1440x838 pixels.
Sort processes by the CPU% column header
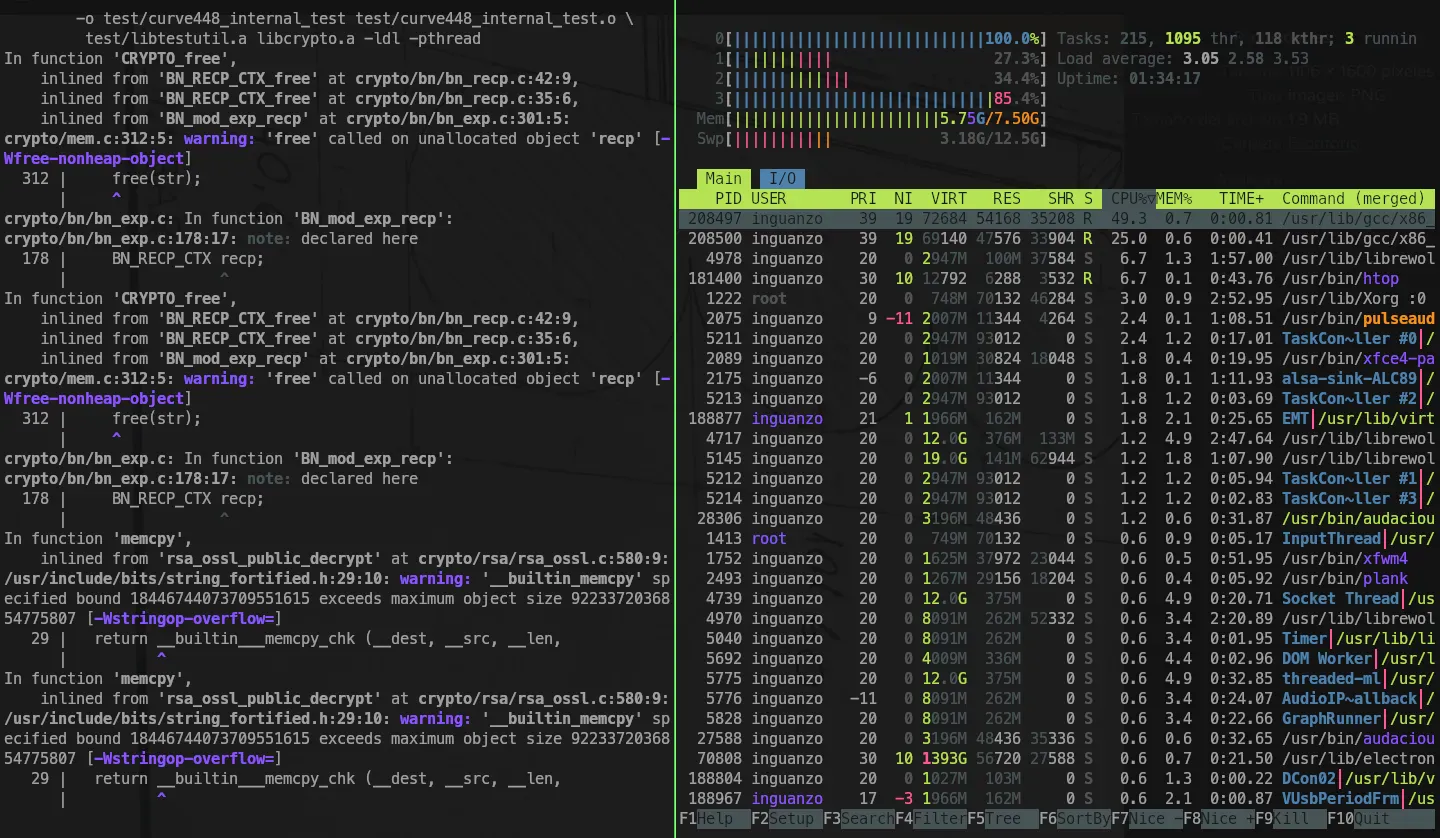(x=1132, y=199)
